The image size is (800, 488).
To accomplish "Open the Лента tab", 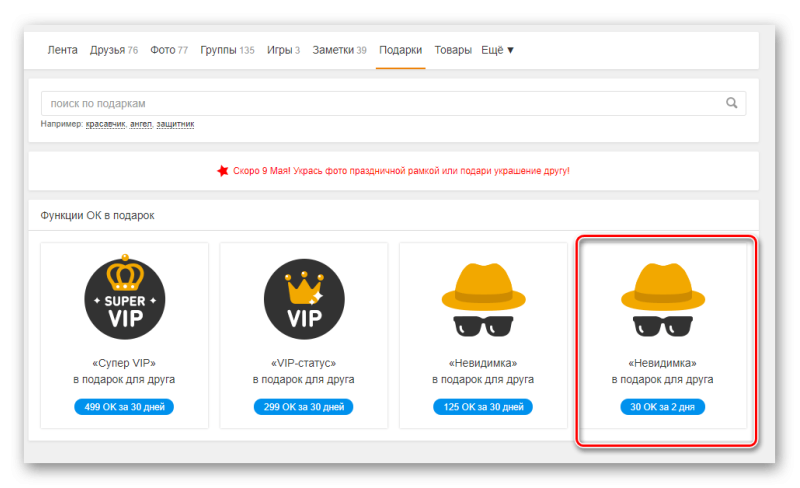I will 62,50.
